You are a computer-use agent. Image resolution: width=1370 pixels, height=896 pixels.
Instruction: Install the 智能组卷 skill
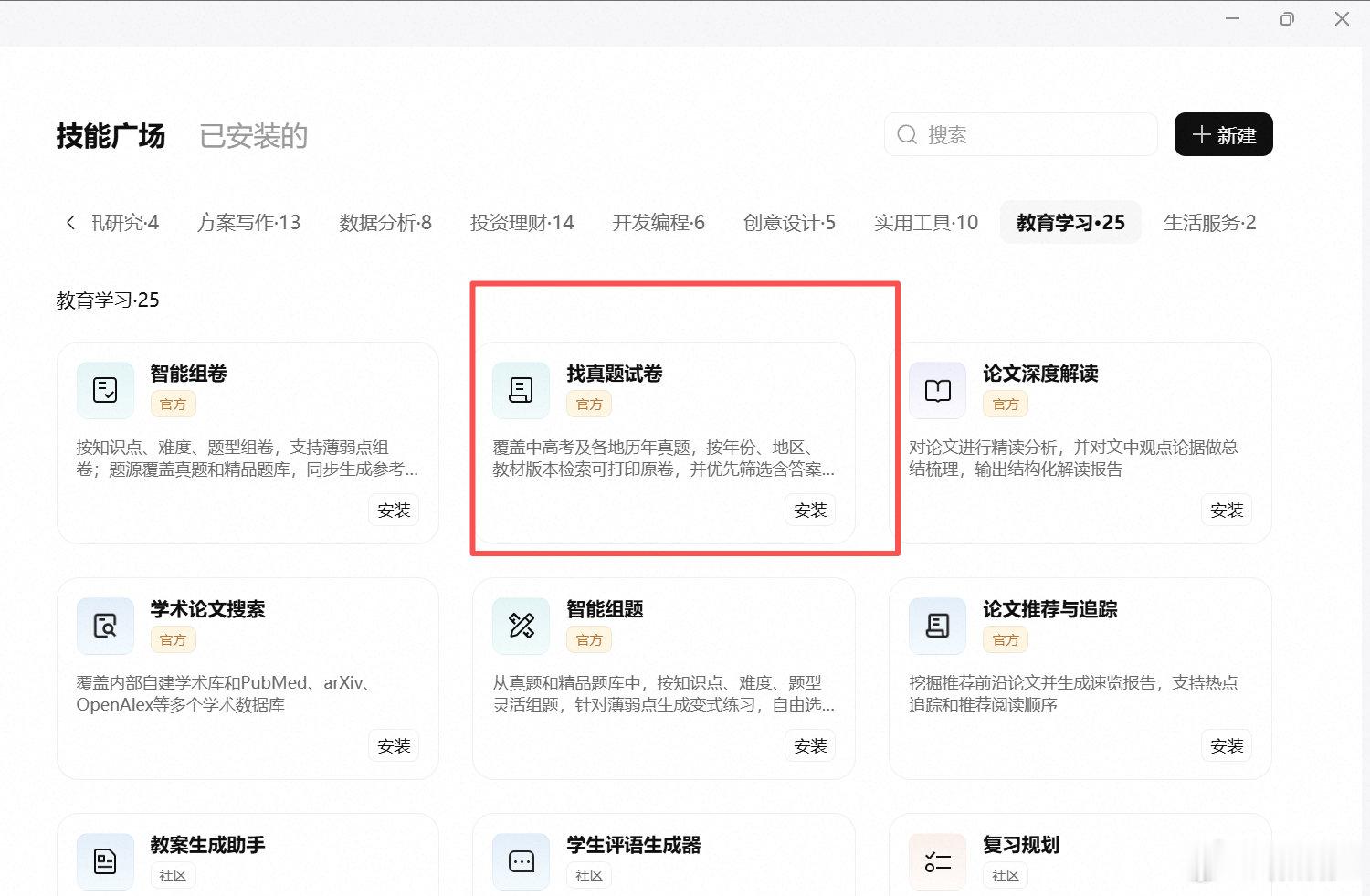click(x=394, y=511)
